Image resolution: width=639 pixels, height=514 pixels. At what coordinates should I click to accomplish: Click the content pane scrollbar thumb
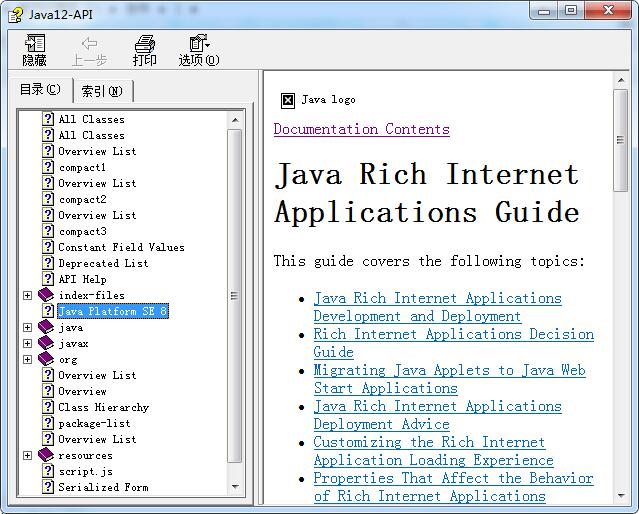pyautogui.click(x=621, y=140)
